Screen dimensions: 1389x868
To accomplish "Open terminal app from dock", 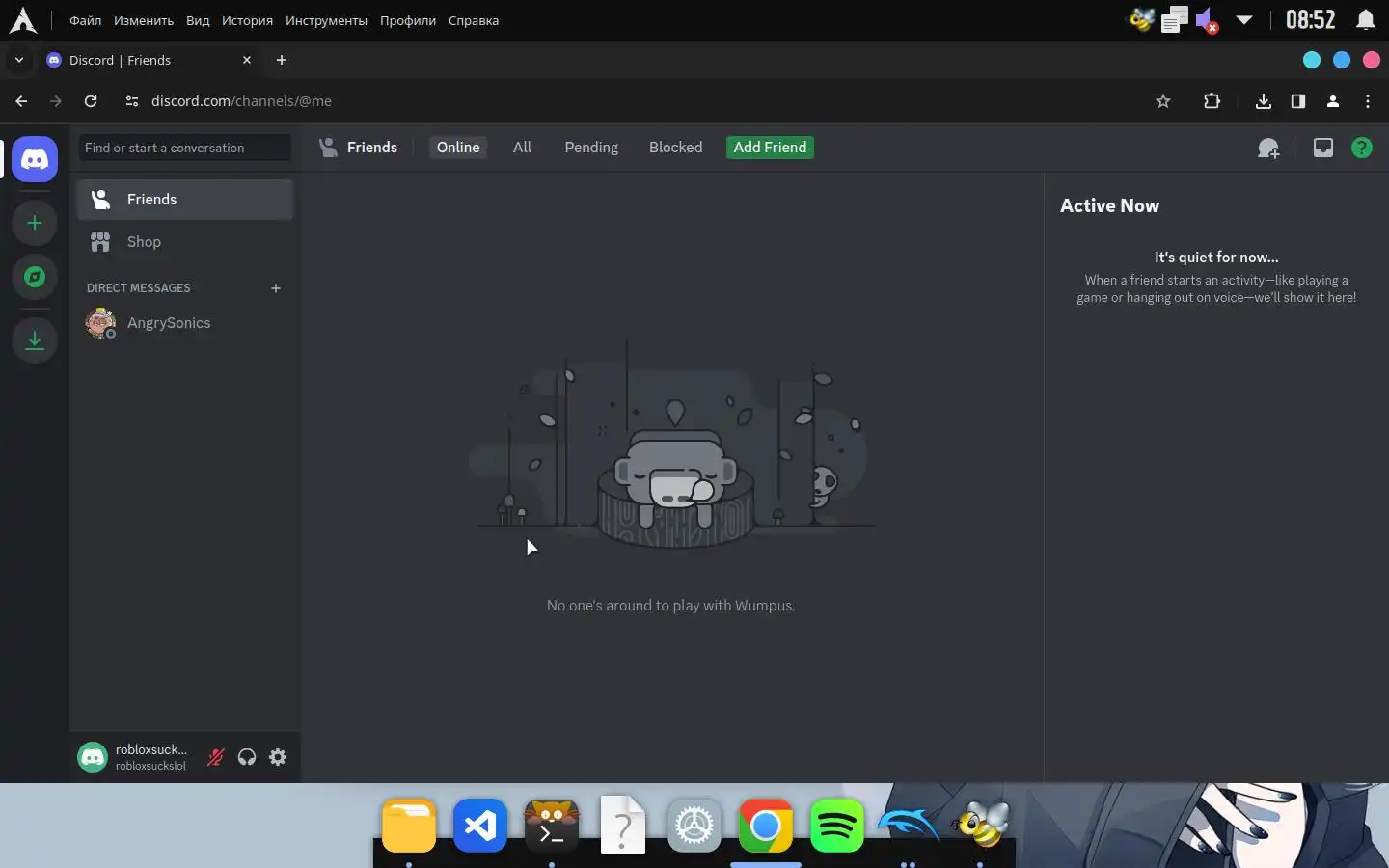I will click(552, 827).
